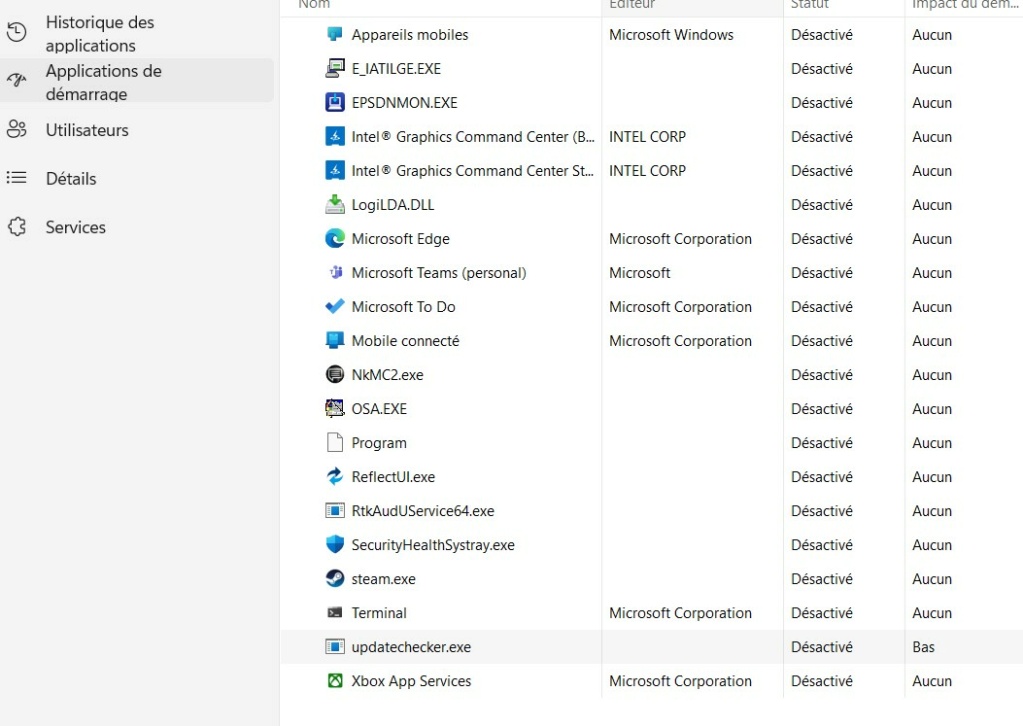Click the Aucun impact value for Appareils mobiles
Viewport: 1023px width, 726px height.
(x=932, y=35)
